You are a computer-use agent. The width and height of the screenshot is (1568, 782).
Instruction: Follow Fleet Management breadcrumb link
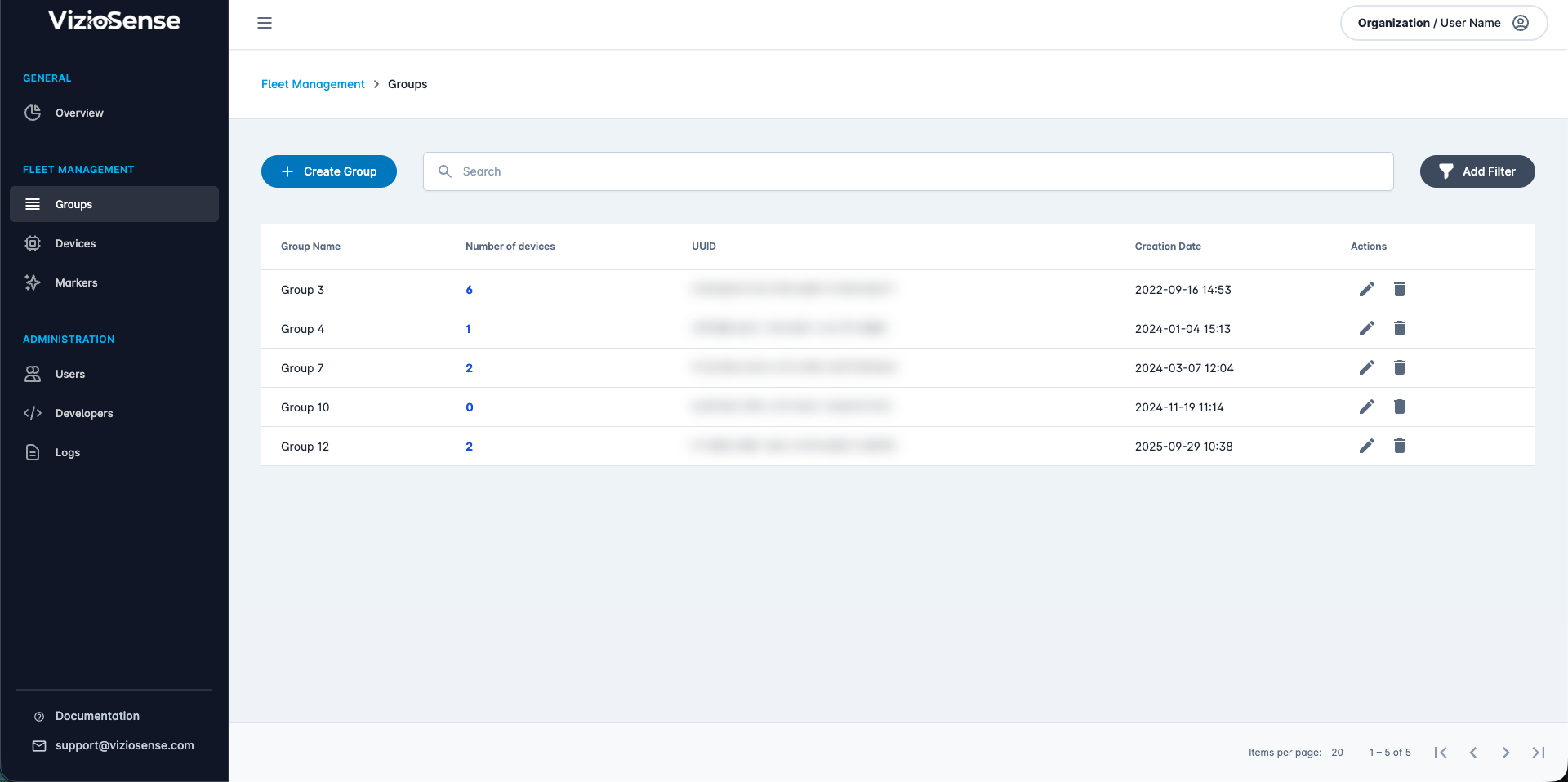(313, 84)
